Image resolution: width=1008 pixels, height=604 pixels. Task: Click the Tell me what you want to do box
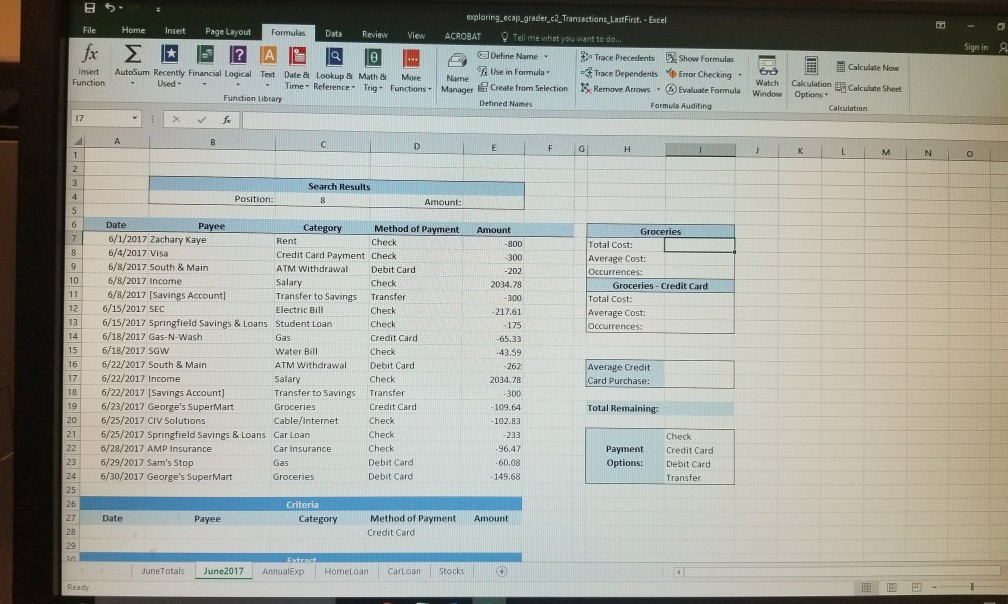point(561,38)
